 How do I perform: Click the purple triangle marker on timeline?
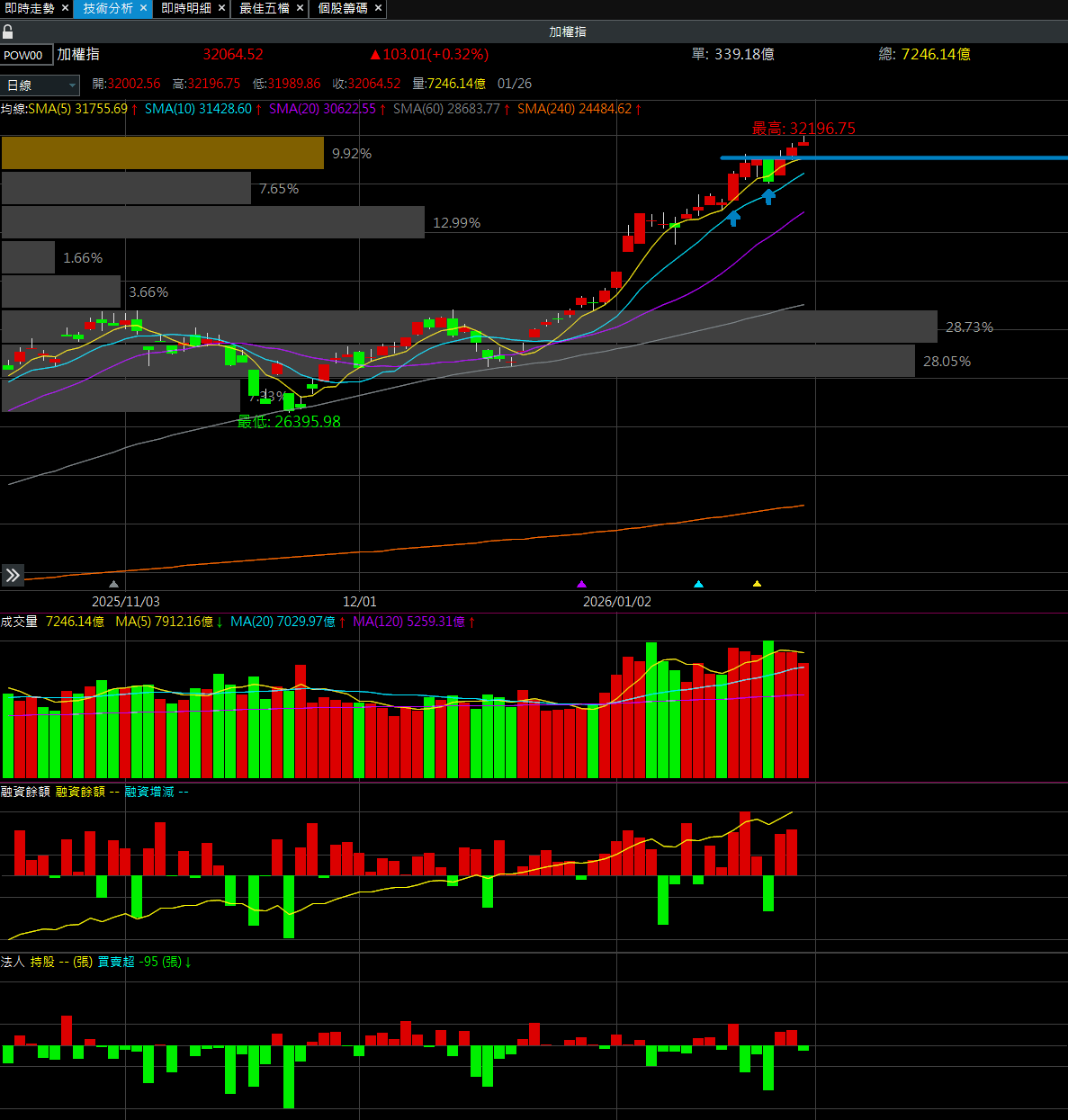point(581,585)
